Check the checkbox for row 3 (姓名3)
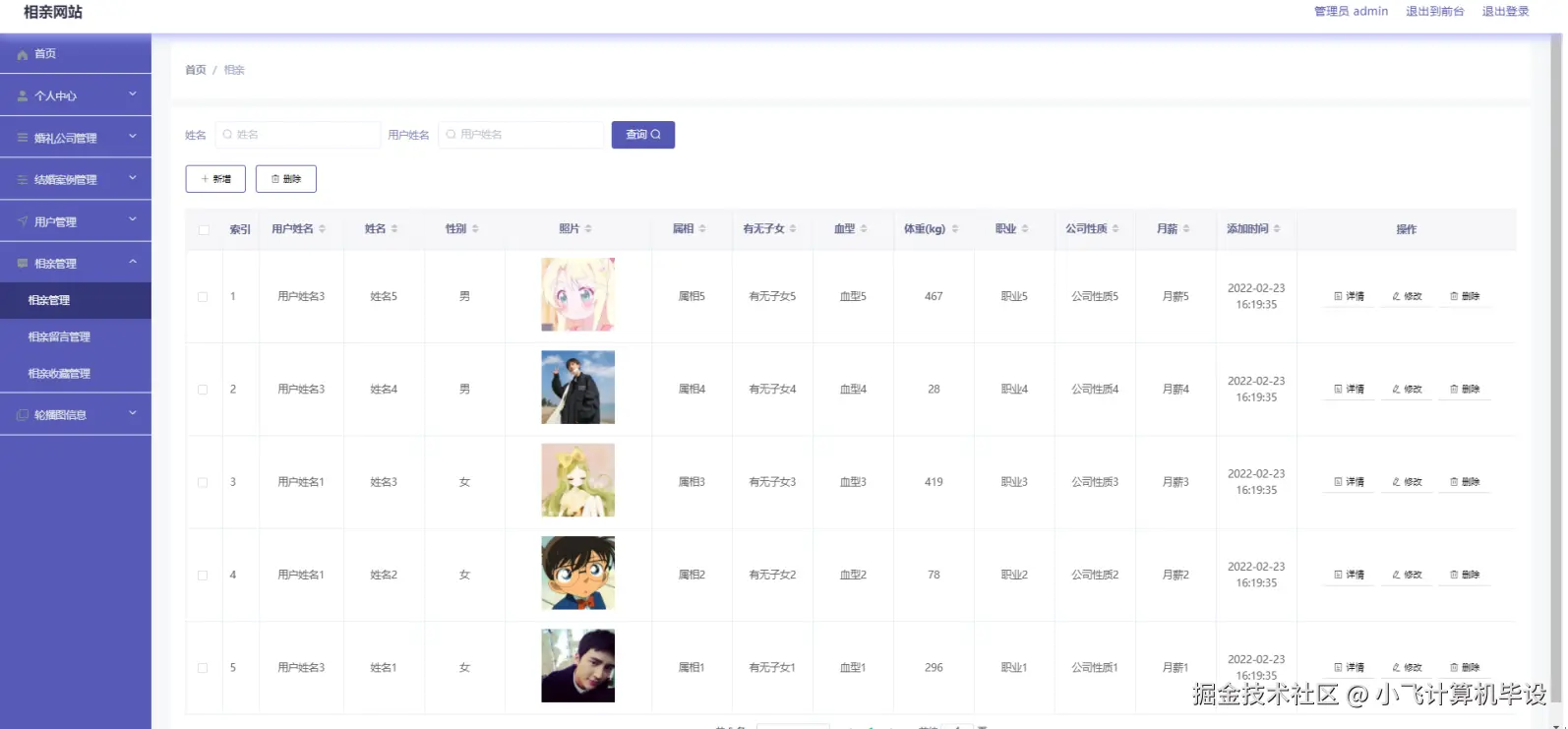The image size is (1568, 729). (203, 483)
